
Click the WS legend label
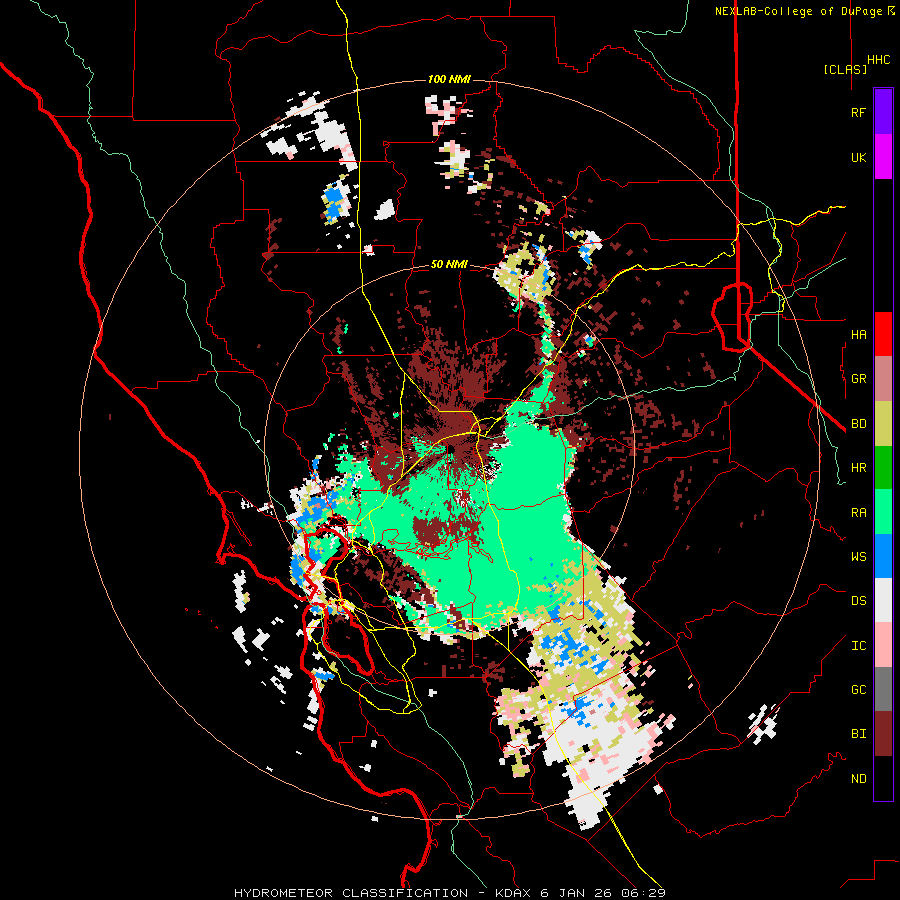pyautogui.click(x=858, y=557)
